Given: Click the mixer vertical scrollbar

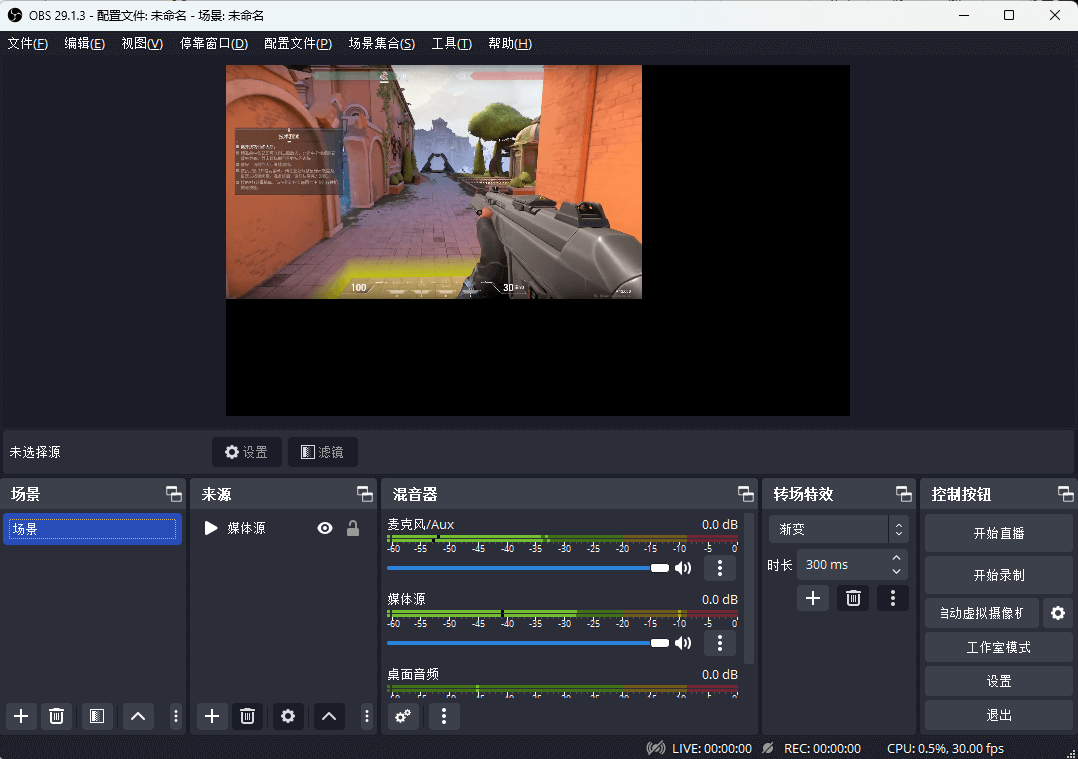Looking at the screenshot, I should point(749,588).
